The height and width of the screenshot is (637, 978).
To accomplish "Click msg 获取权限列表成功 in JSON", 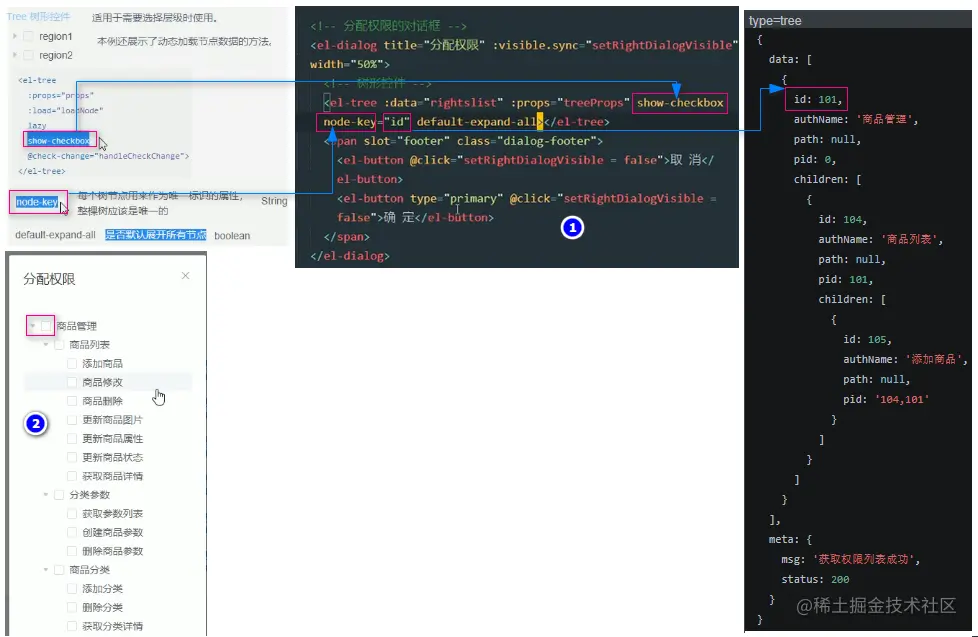I will pyautogui.click(x=851, y=560).
